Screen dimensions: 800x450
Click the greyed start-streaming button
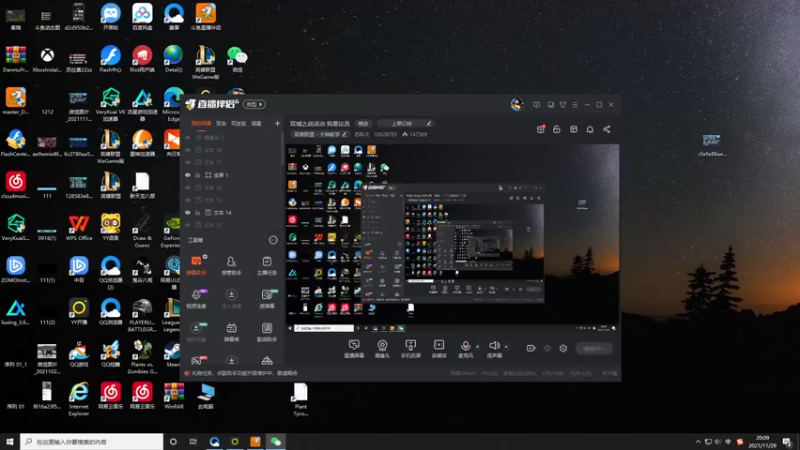click(x=594, y=348)
